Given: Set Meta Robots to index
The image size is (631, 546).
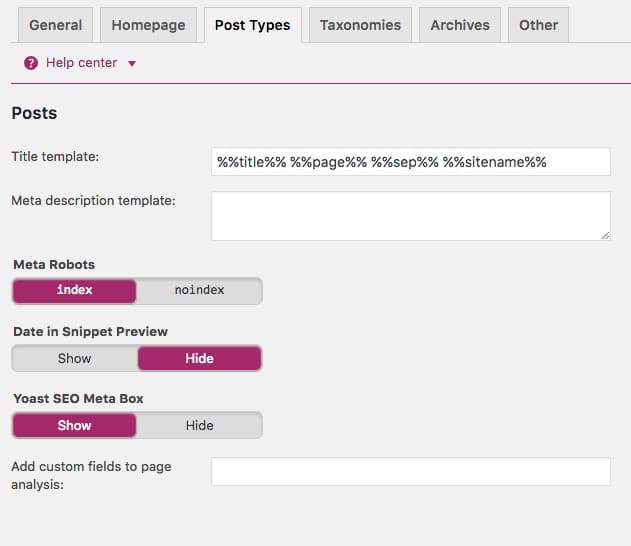Looking at the screenshot, I should point(74,291).
